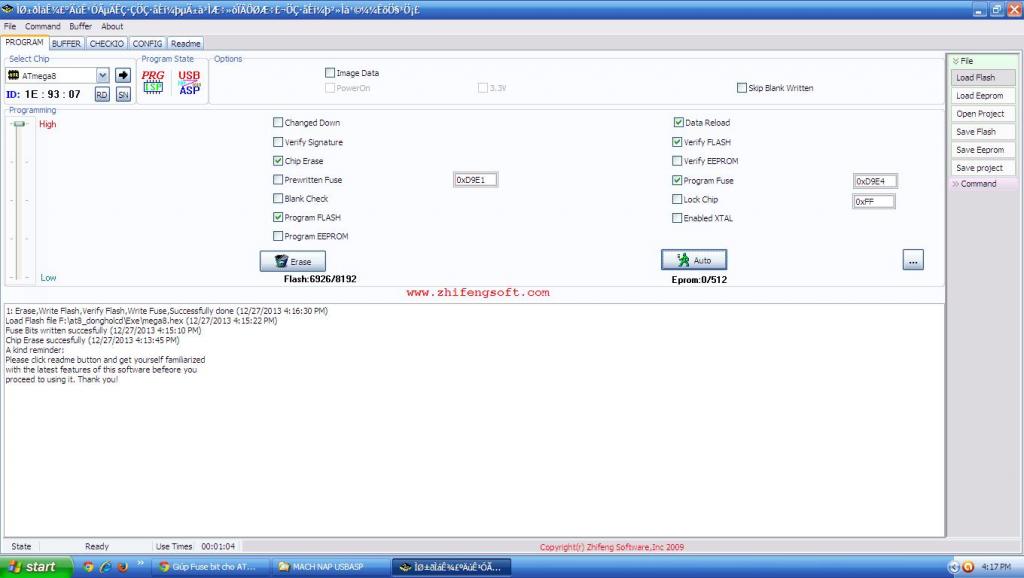Viewport: 1024px width, 578px height.
Task: Switch to the CHECKIO tab
Action: click(106, 43)
